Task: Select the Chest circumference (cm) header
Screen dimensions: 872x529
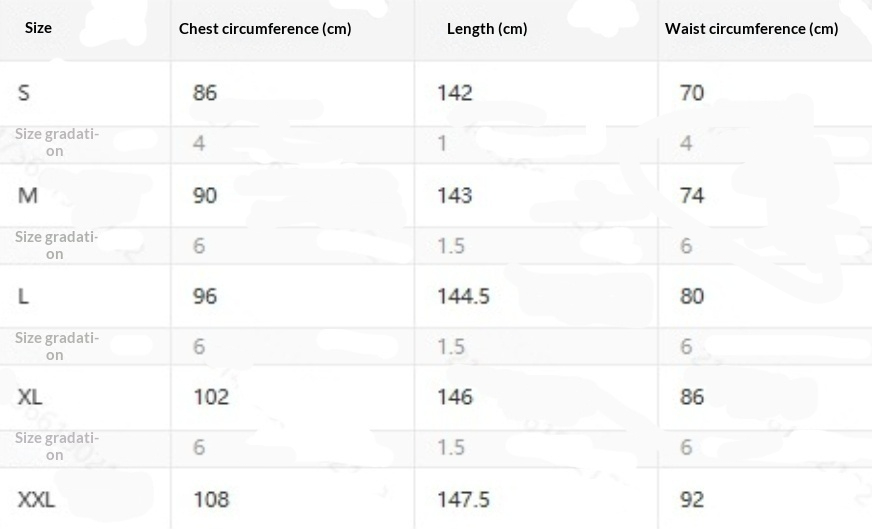Action: (x=265, y=28)
